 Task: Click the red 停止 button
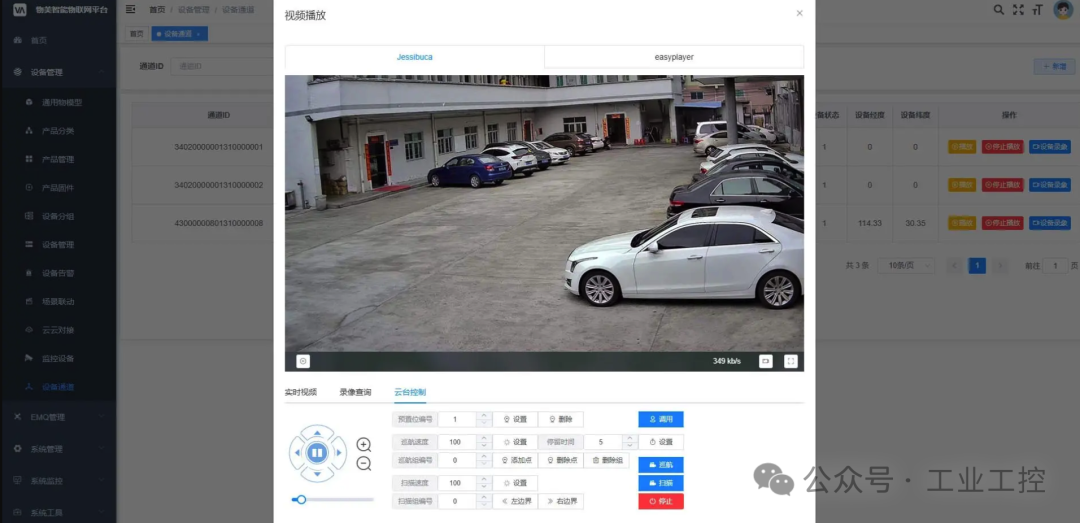click(661, 502)
